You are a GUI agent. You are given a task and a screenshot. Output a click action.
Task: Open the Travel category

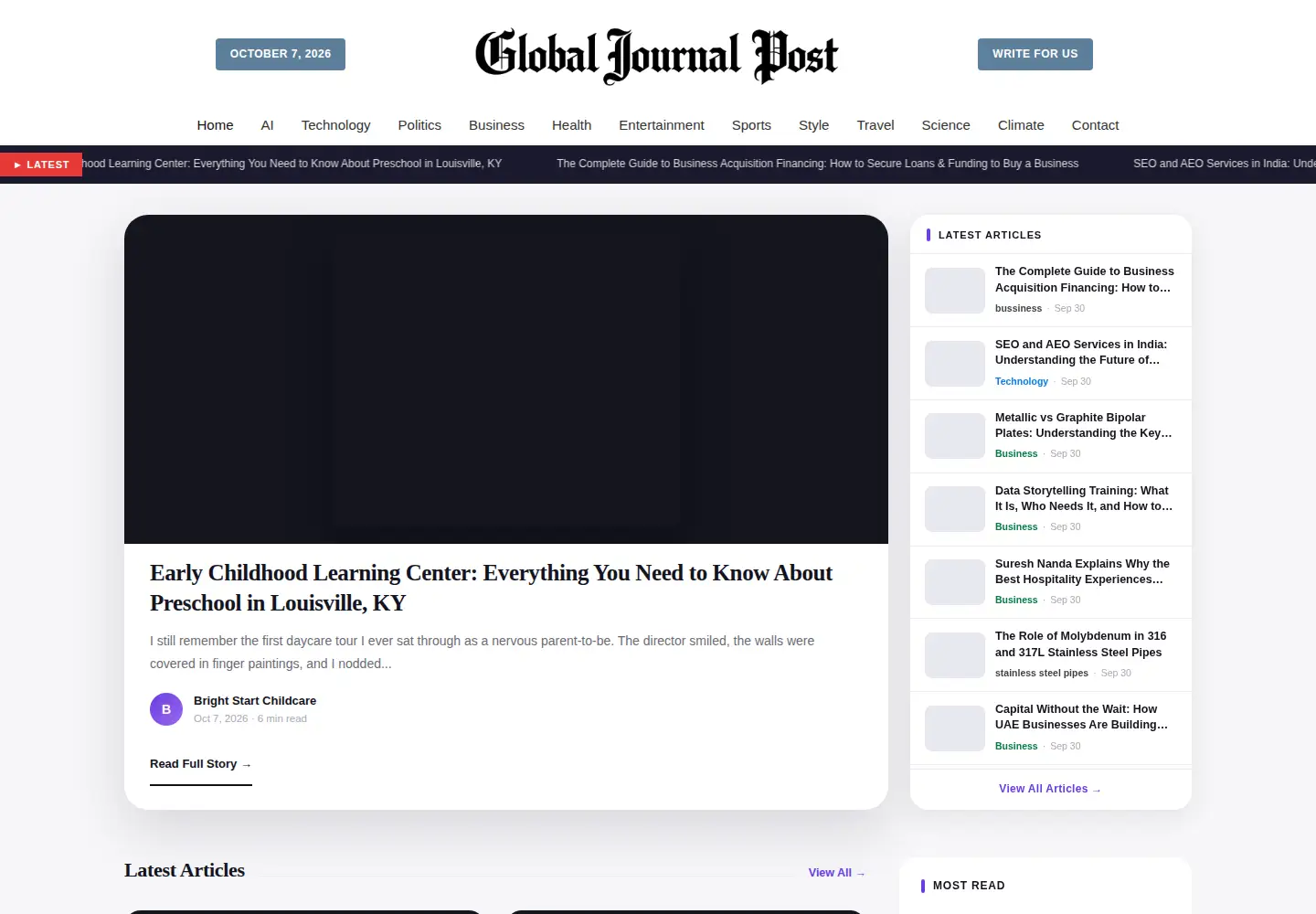point(876,125)
